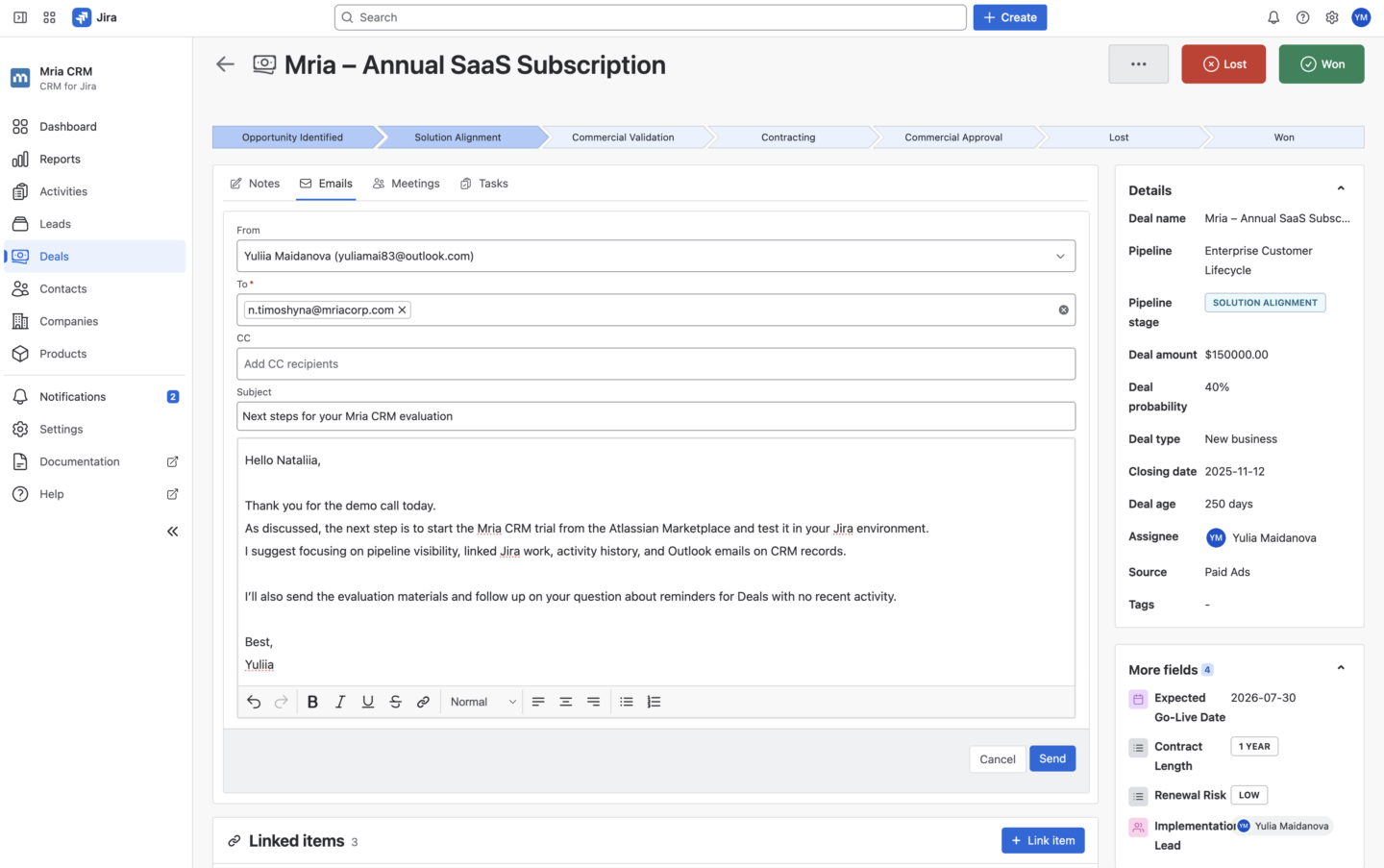Open the YM user avatar menu

coord(1361,17)
